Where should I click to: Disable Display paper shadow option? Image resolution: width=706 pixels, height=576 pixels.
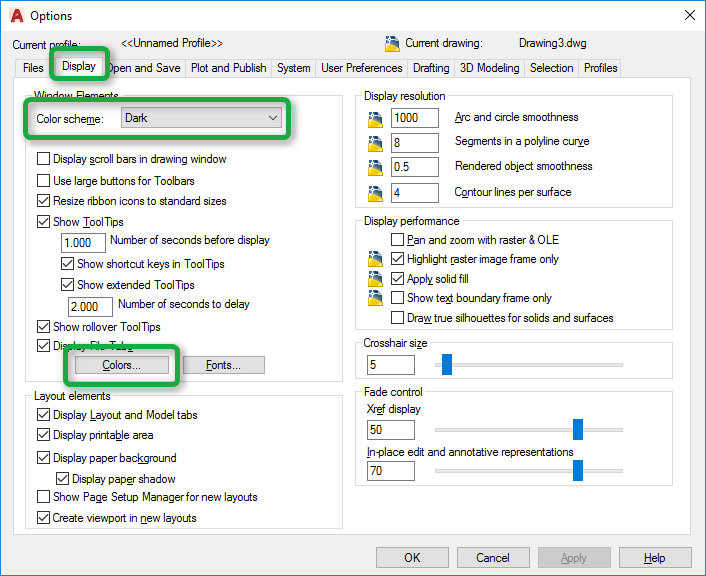click(x=62, y=478)
